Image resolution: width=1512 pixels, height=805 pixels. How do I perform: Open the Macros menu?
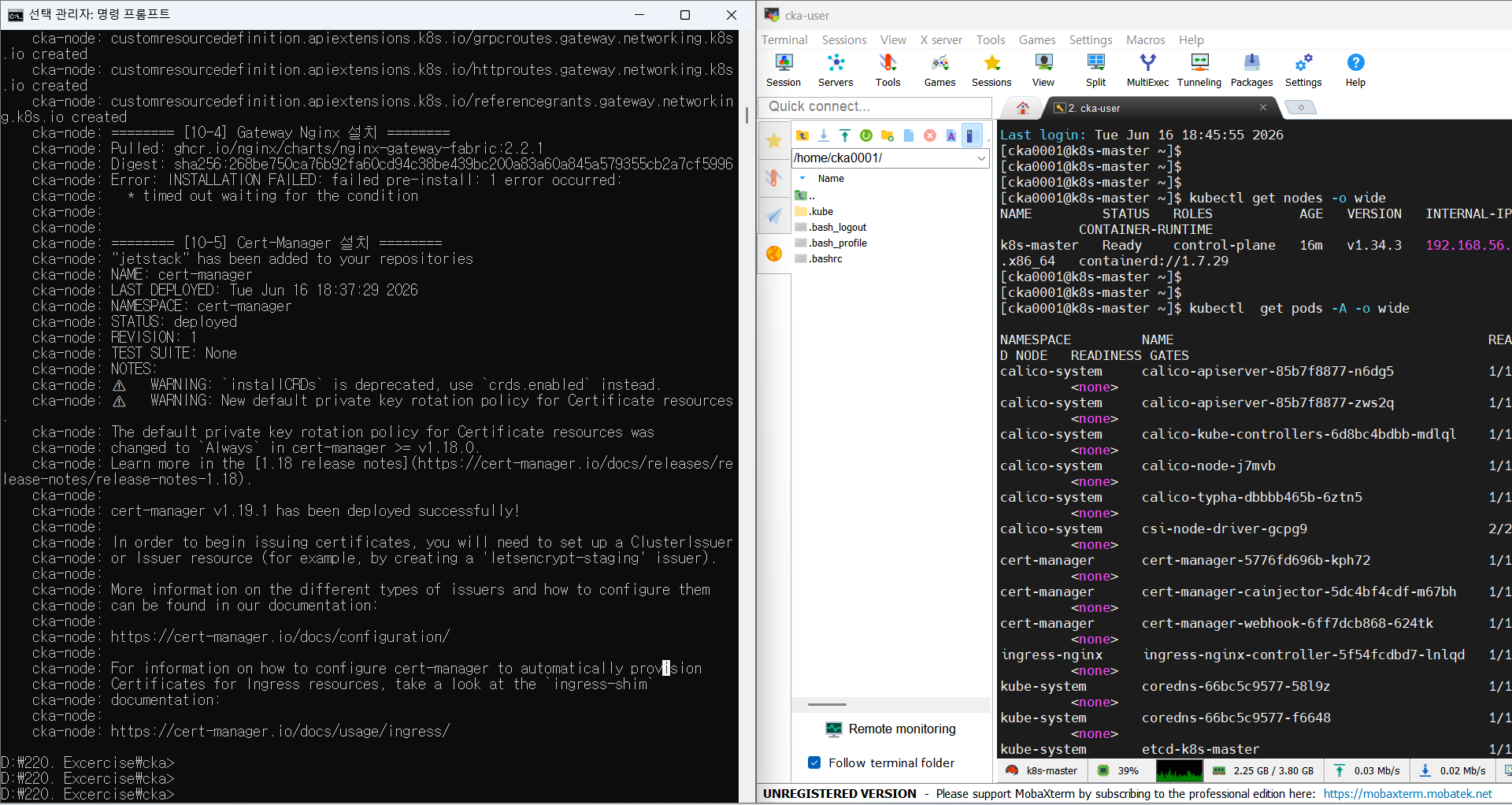point(1146,39)
